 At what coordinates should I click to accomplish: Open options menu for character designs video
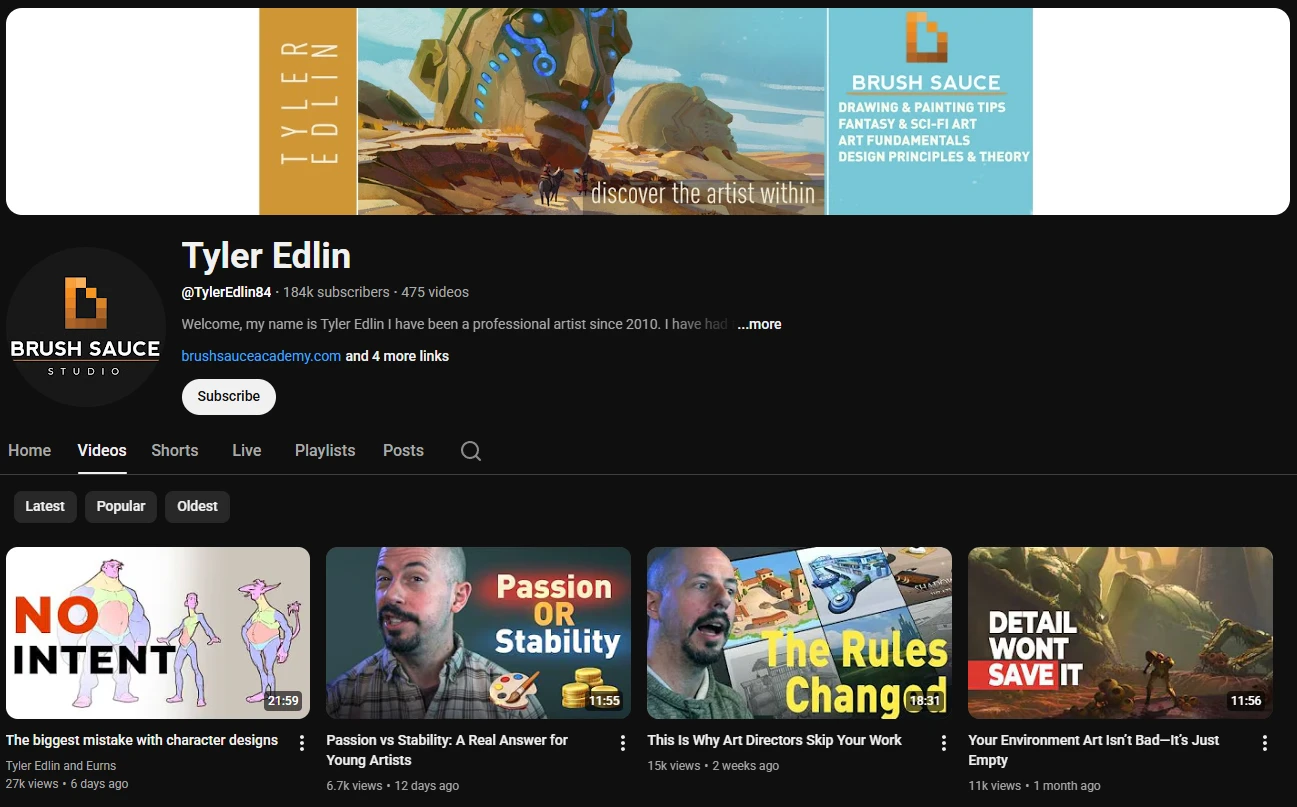point(302,743)
